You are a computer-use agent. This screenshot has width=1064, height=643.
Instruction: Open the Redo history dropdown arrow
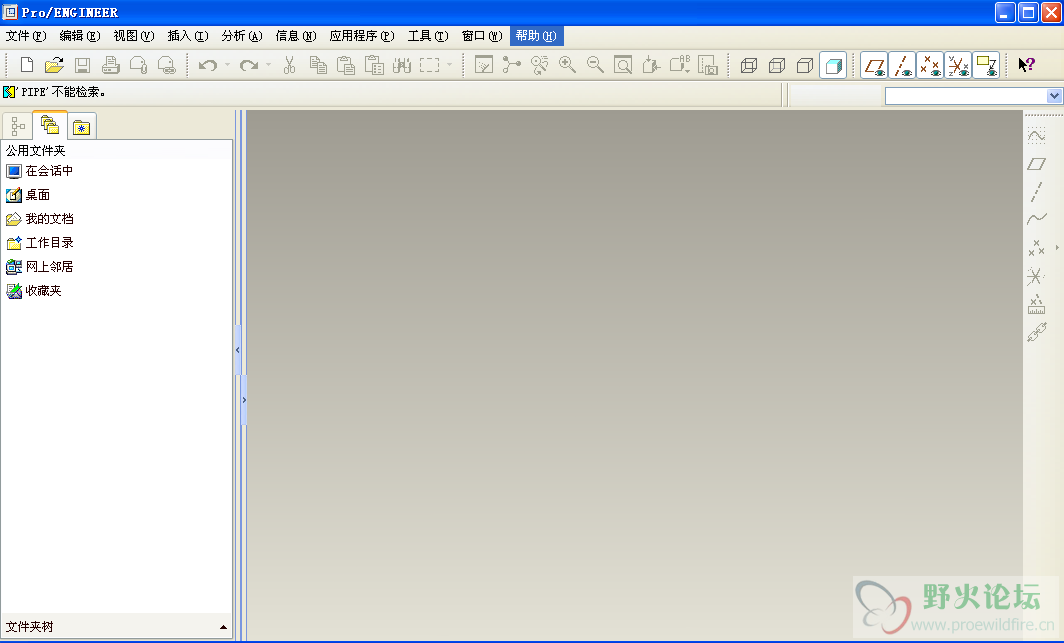point(269,65)
